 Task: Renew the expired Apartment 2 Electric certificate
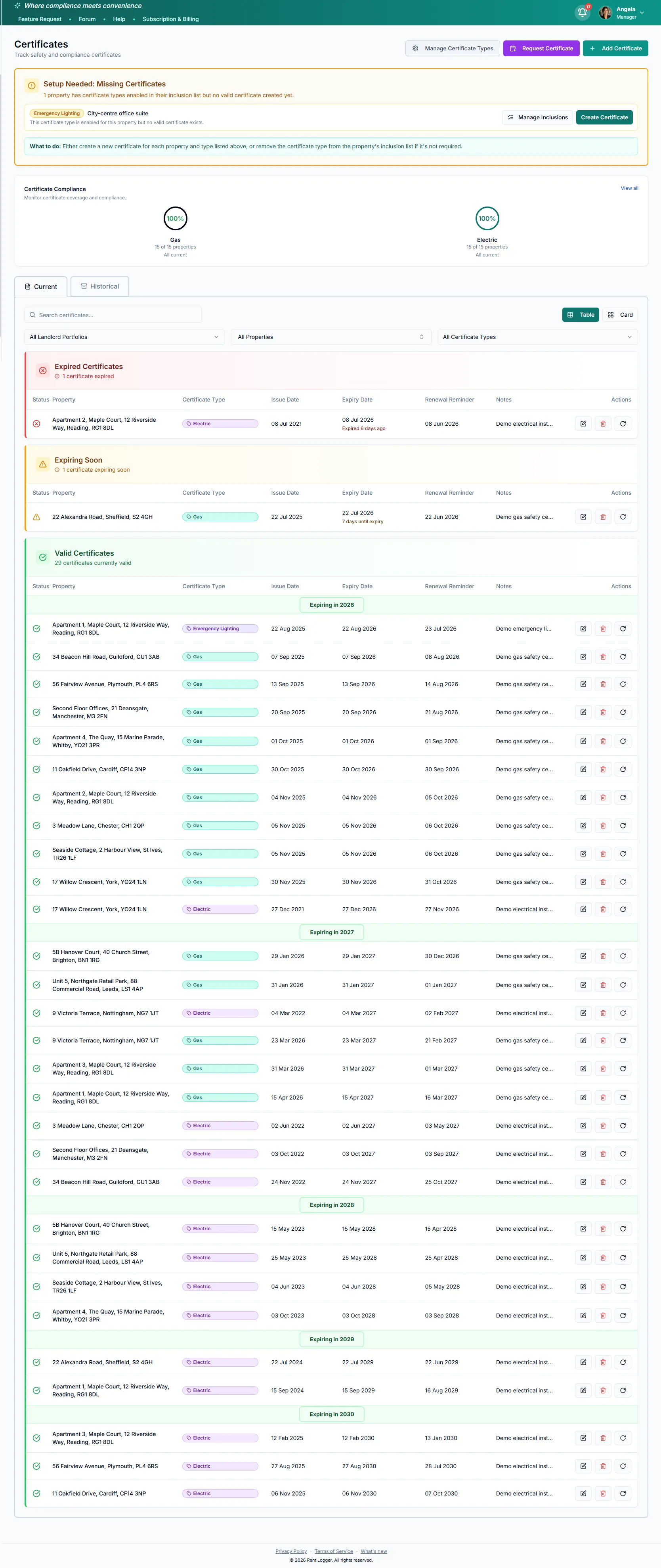coord(623,424)
